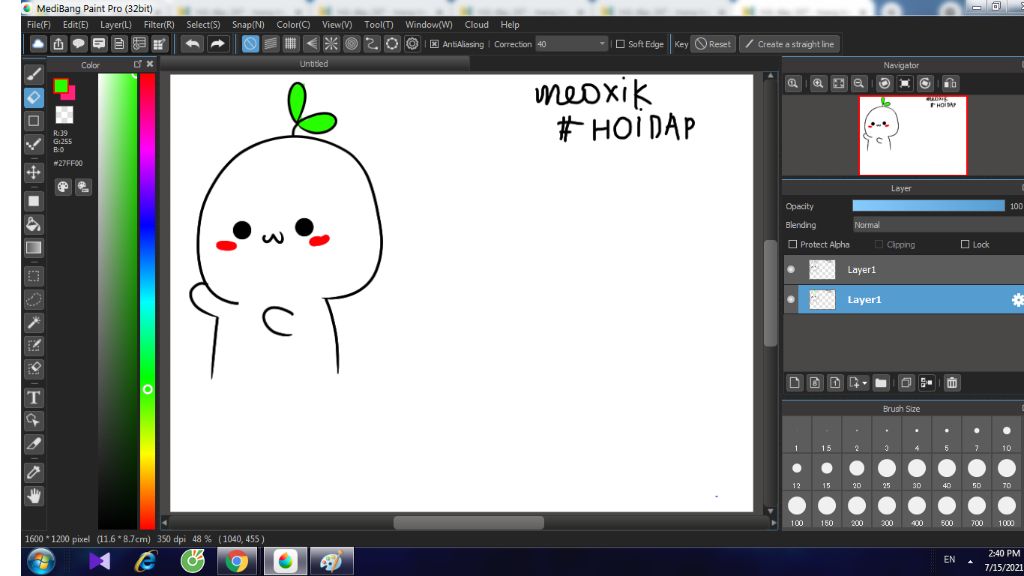1024x576 pixels.
Task: Open the Cloud menu
Action: tap(476, 24)
